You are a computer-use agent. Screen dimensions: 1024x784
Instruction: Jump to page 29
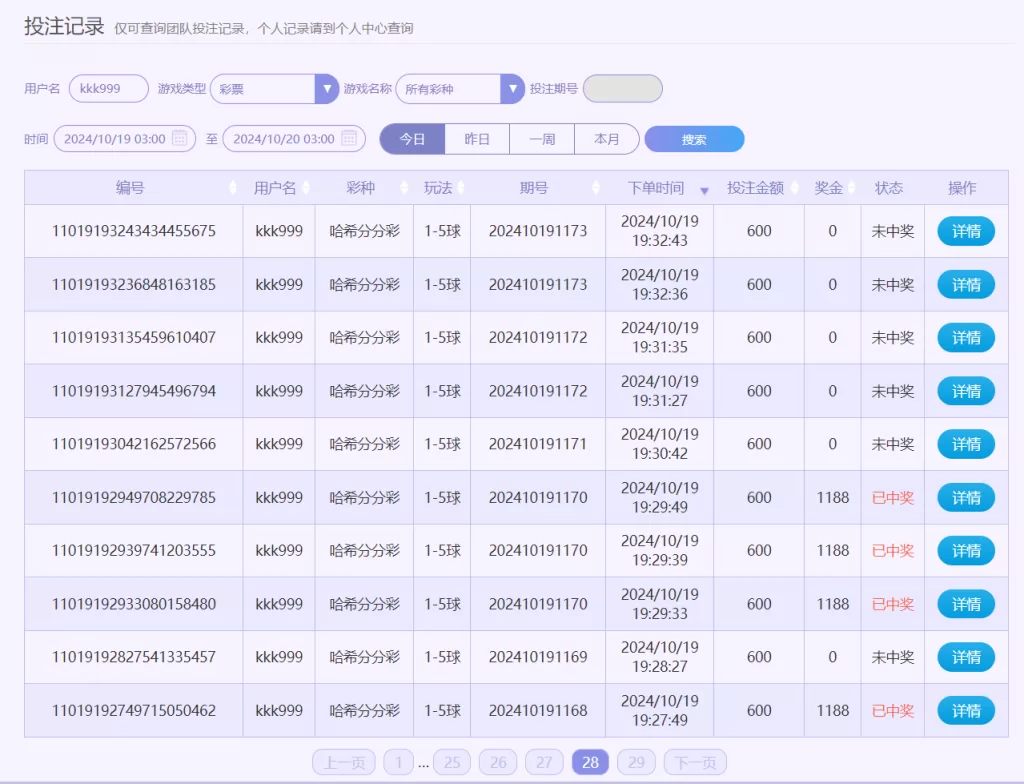pyautogui.click(x=636, y=762)
